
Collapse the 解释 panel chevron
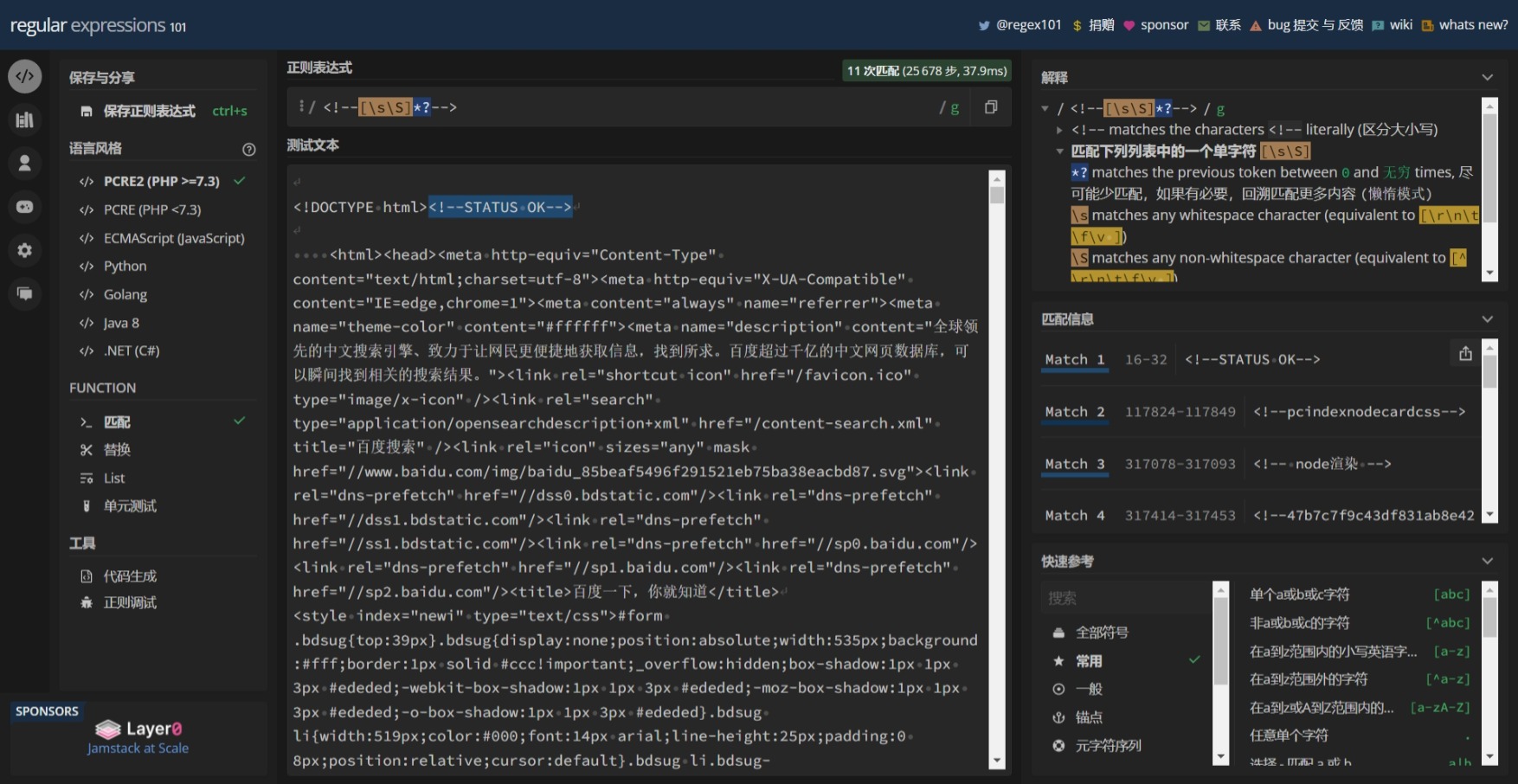(1487, 77)
